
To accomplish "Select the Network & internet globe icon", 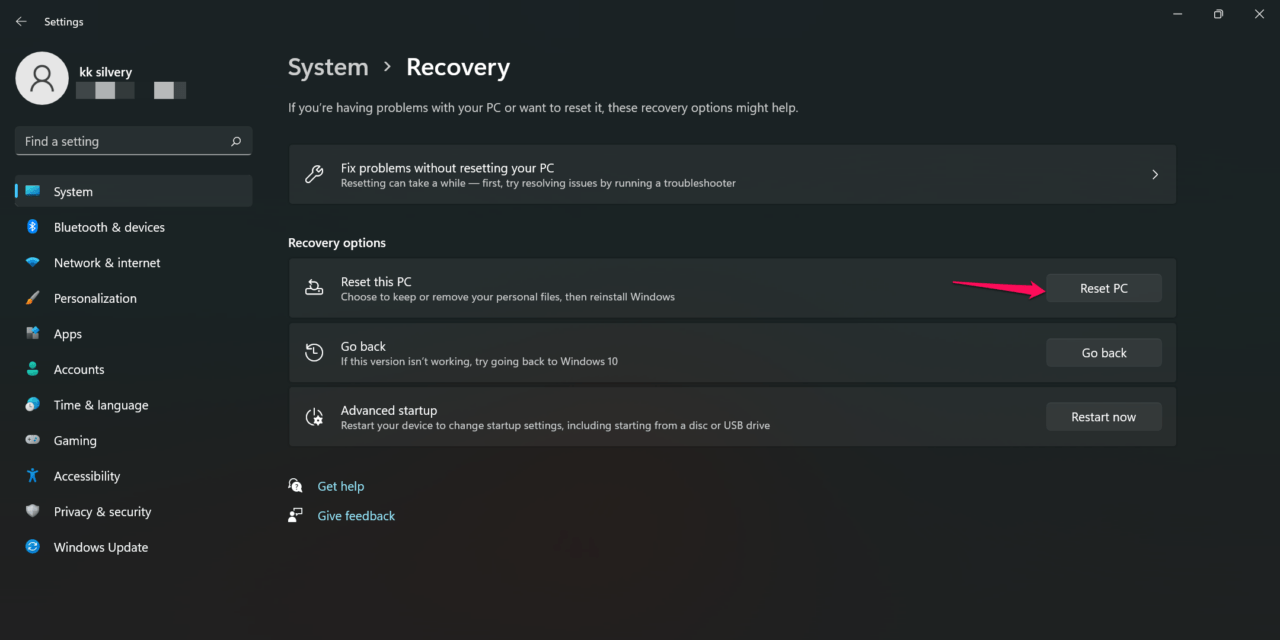I will click(31, 262).
